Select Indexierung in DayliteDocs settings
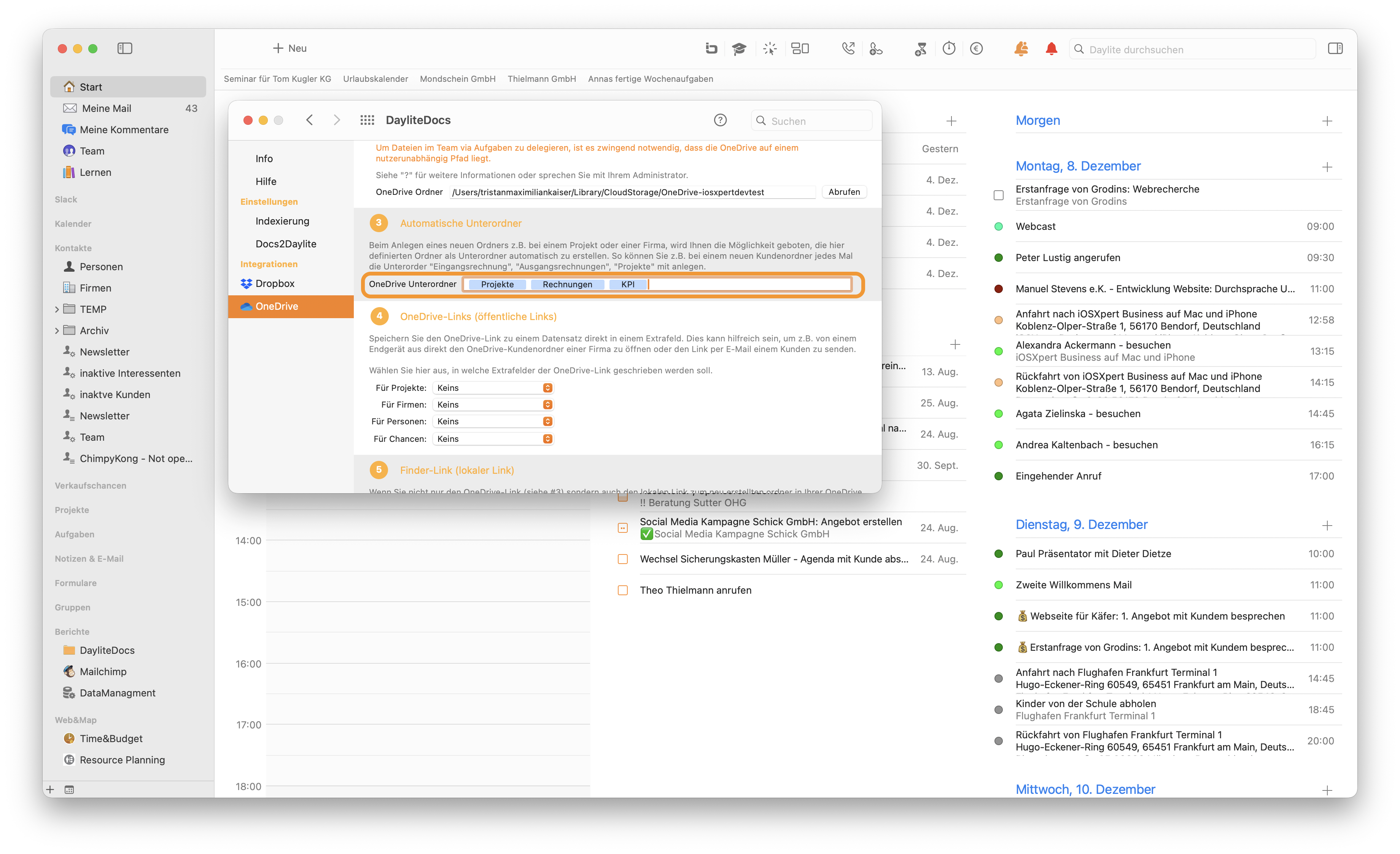1400x854 pixels. click(x=291, y=221)
